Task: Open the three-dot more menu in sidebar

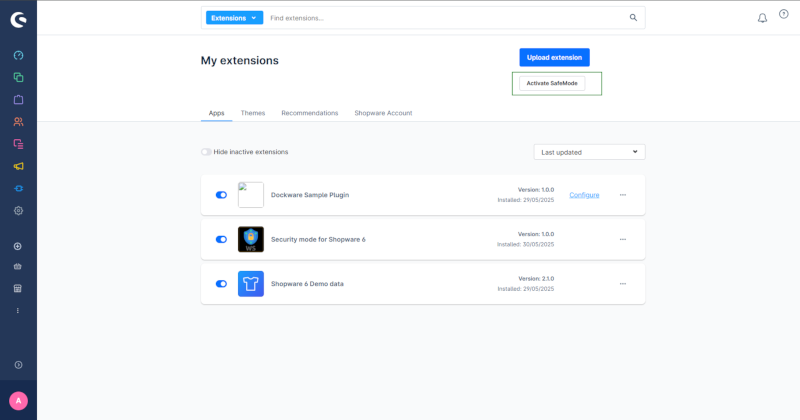Action: 18,310
